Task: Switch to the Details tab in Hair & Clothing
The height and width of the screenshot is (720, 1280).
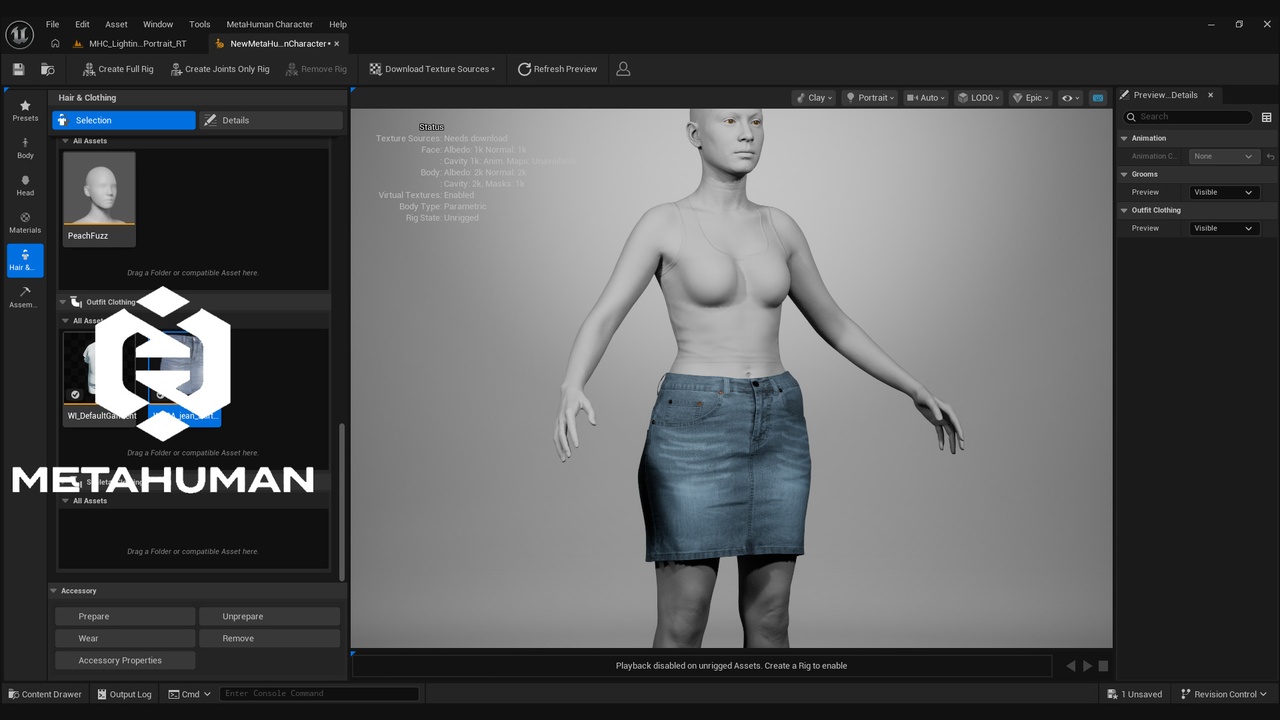Action: point(270,120)
